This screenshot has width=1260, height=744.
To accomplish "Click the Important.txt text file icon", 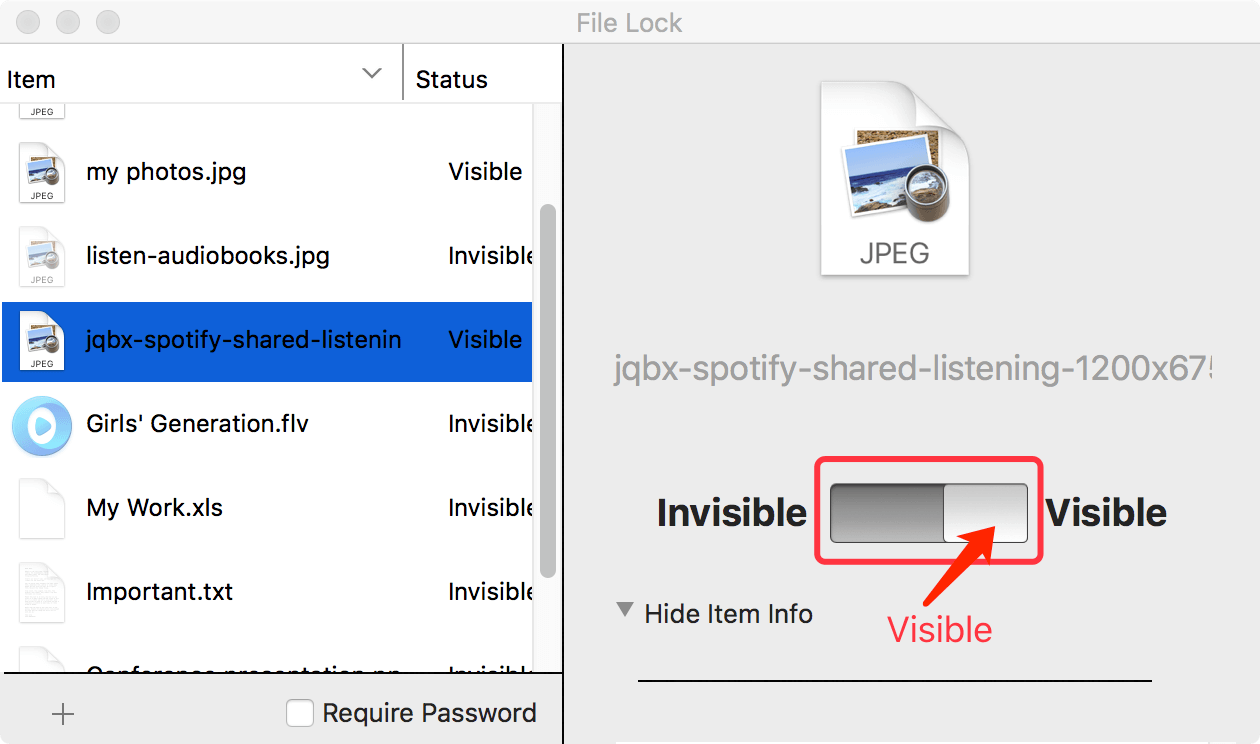I will pyautogui.click(x=41, y=592).
